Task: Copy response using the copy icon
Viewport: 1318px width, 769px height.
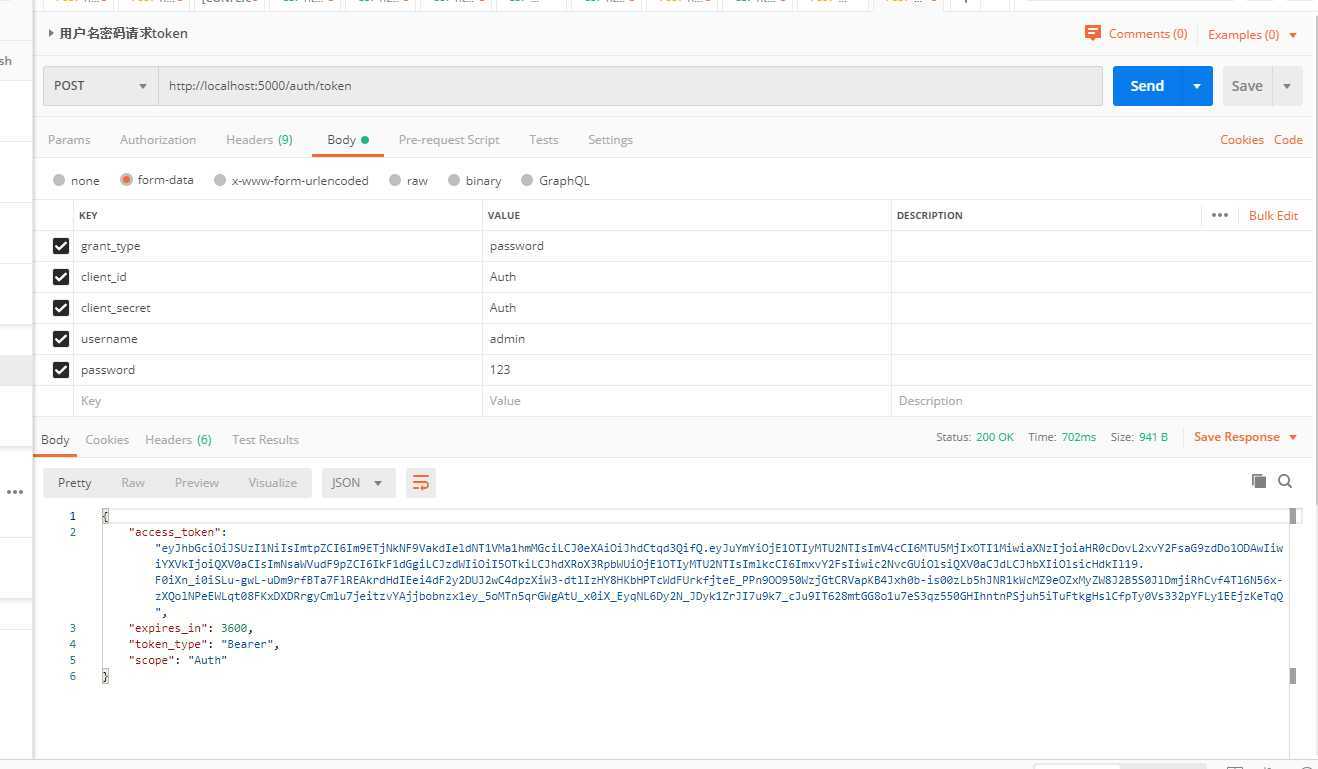Action: pyautogui.click(x=1259, y=481)
